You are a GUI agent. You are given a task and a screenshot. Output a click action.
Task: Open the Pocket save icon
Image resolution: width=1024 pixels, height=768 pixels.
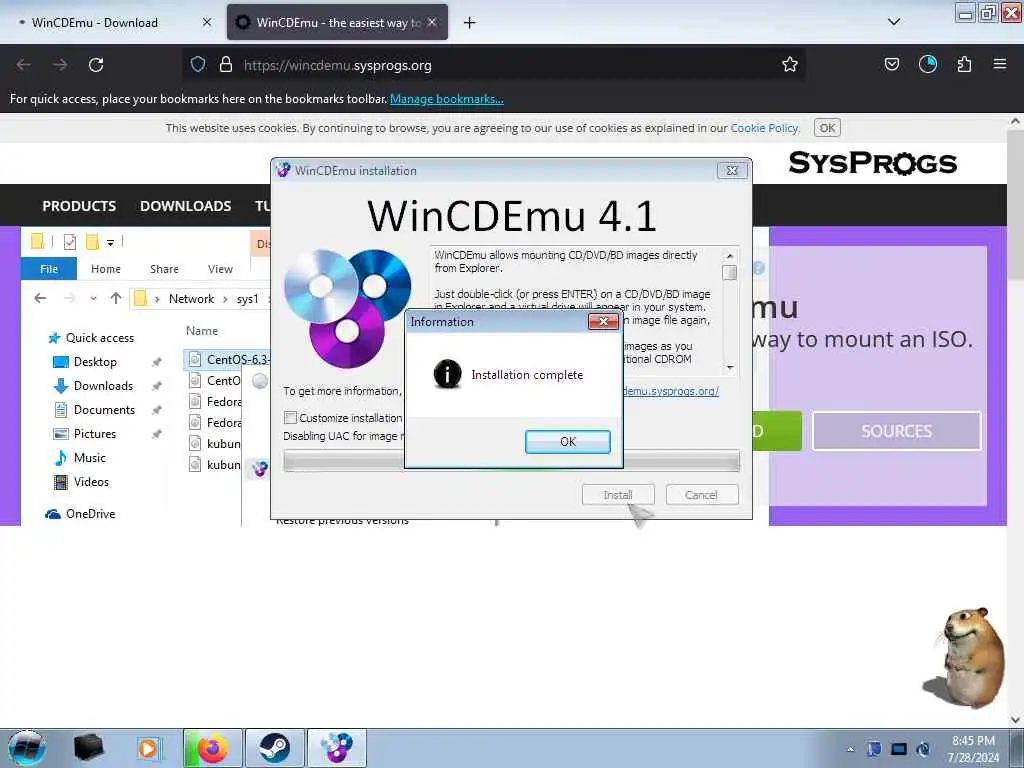891,65
